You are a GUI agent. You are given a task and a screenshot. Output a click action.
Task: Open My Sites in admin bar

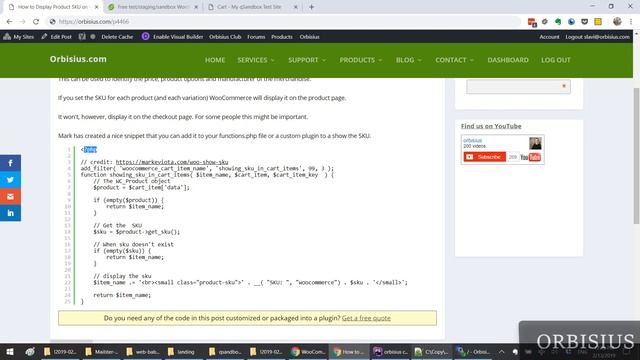click(19, 37)
